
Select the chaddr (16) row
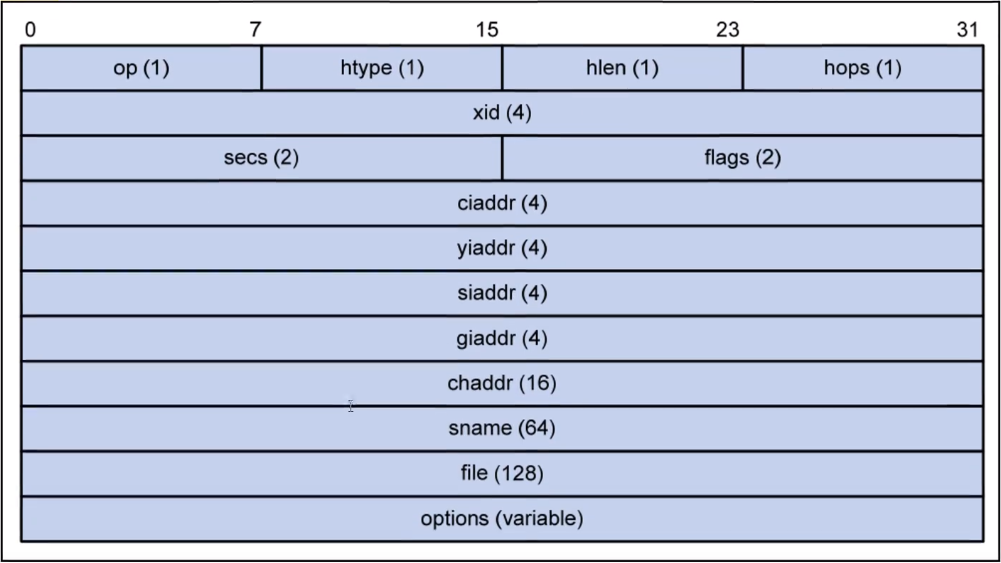point(502,383)
